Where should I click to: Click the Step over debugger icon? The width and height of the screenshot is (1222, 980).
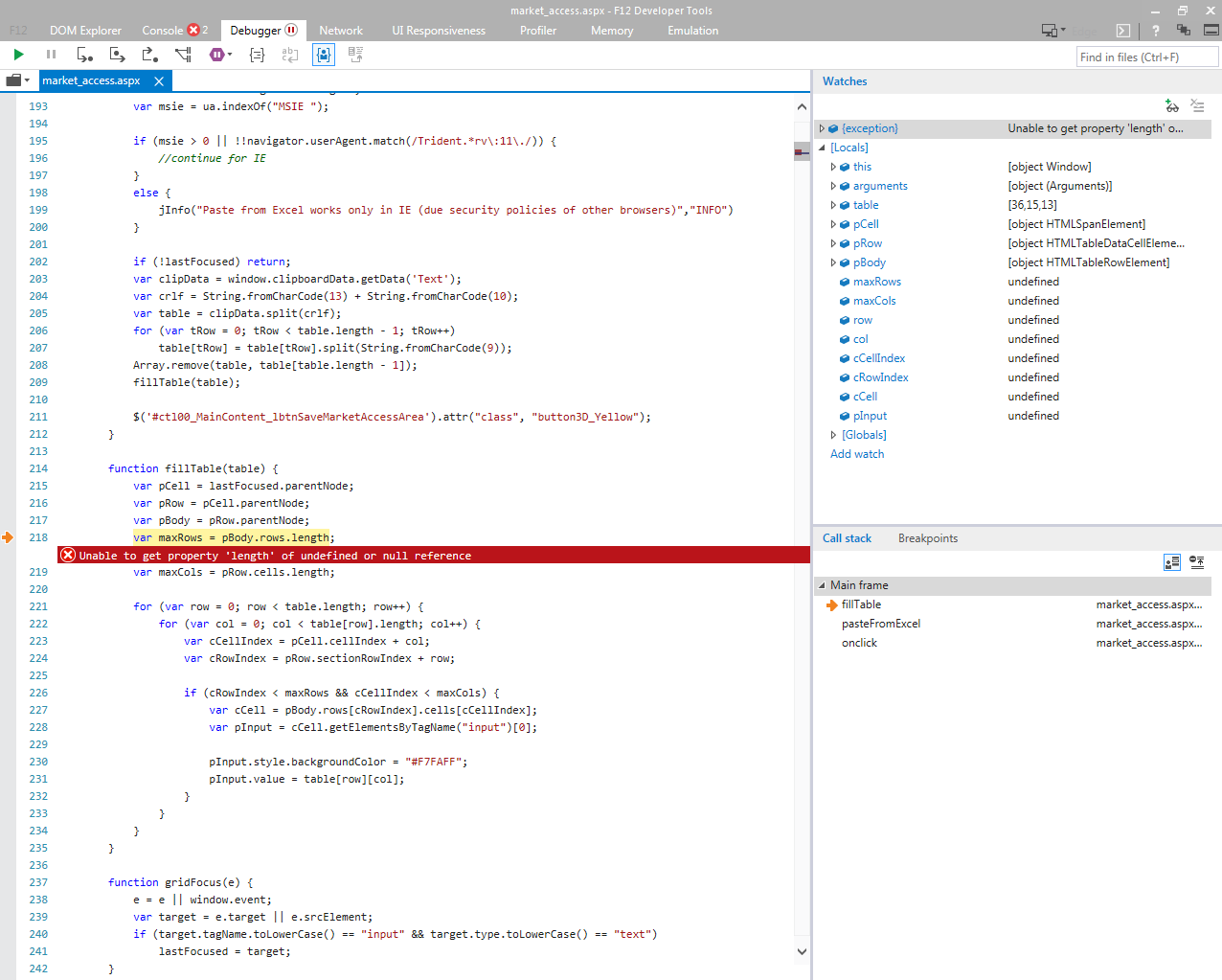click(117, 55)
